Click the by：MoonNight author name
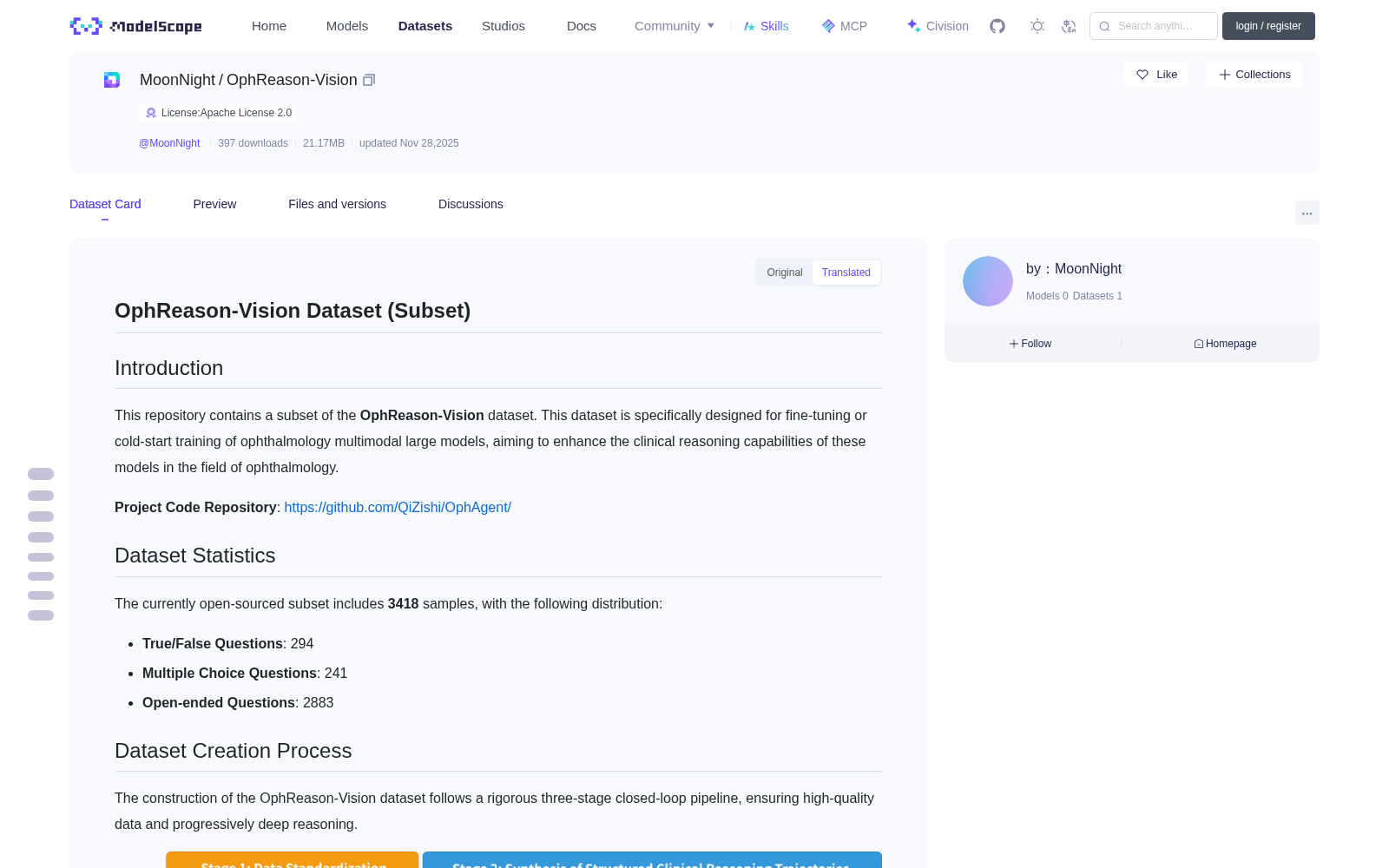Image resolution: width=1389 pixels, height=868 pixels. [x=1074, y=269]
